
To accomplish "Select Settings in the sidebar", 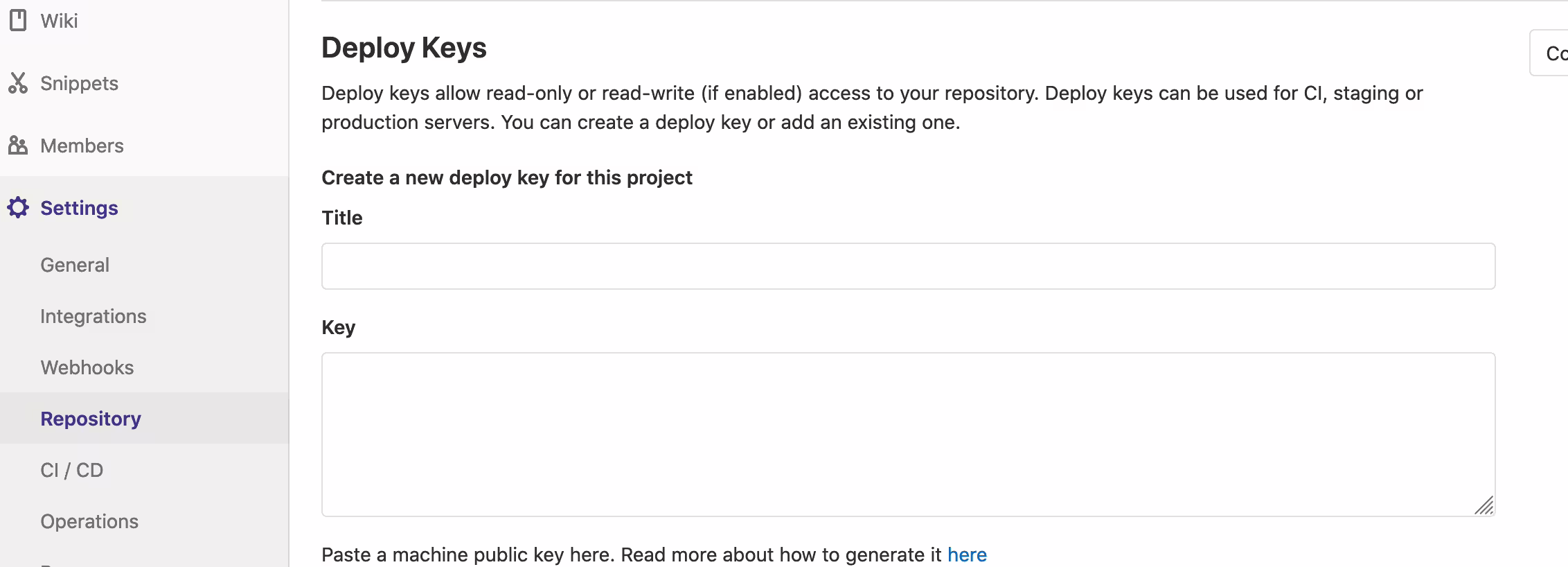I will (78, 207).
